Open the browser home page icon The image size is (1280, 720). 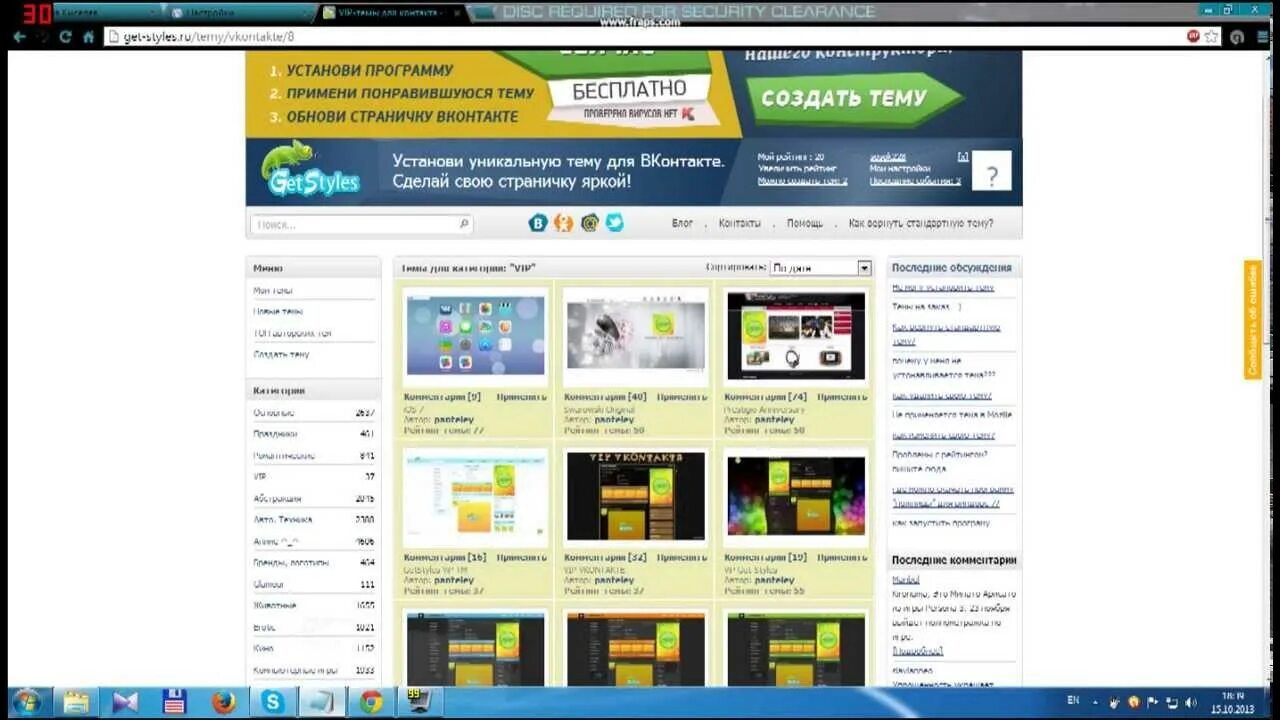pos(88,36)
